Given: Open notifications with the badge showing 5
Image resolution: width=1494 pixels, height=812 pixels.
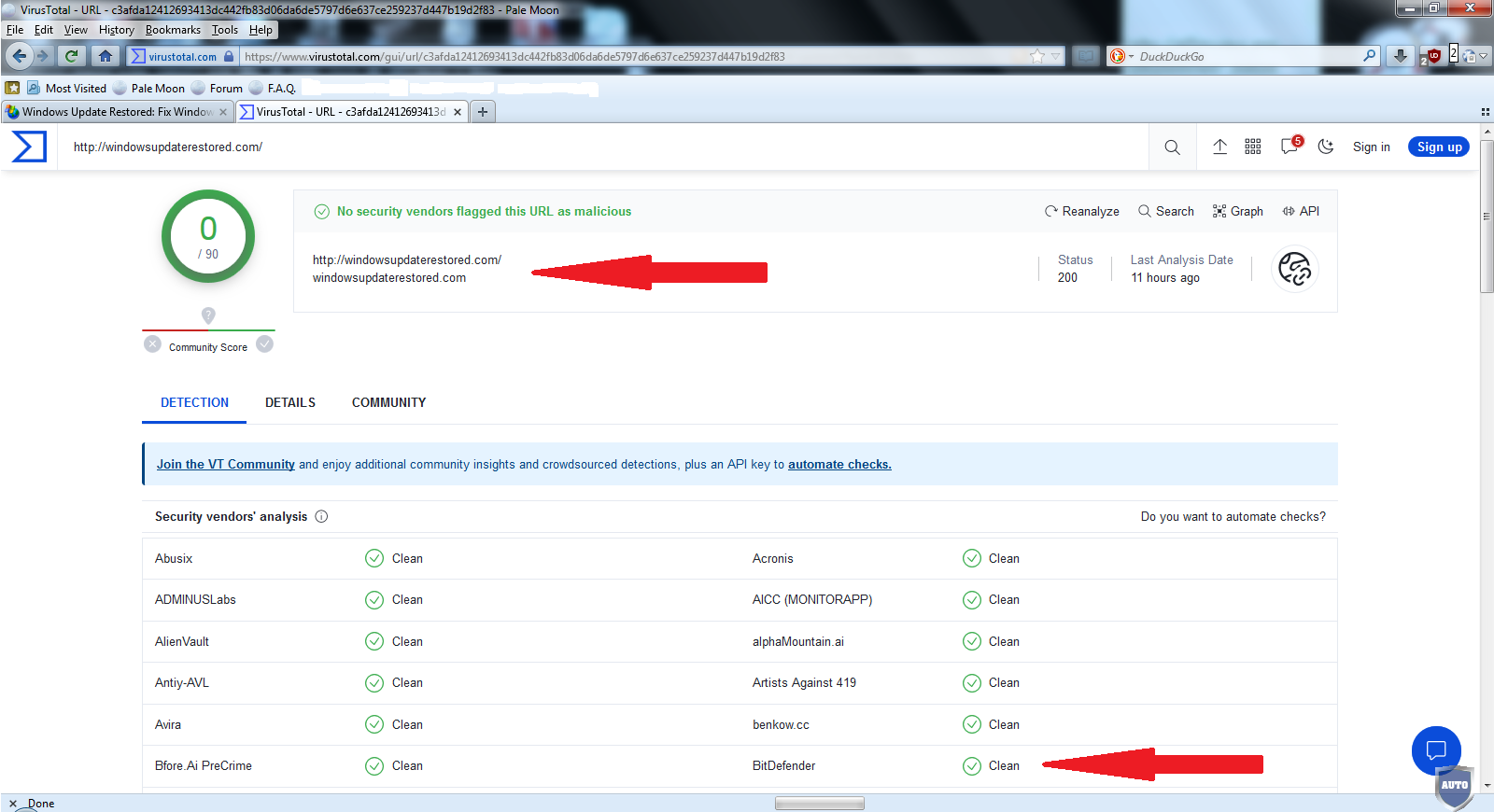Looking at the screenshot, I should coord(1290,146).
